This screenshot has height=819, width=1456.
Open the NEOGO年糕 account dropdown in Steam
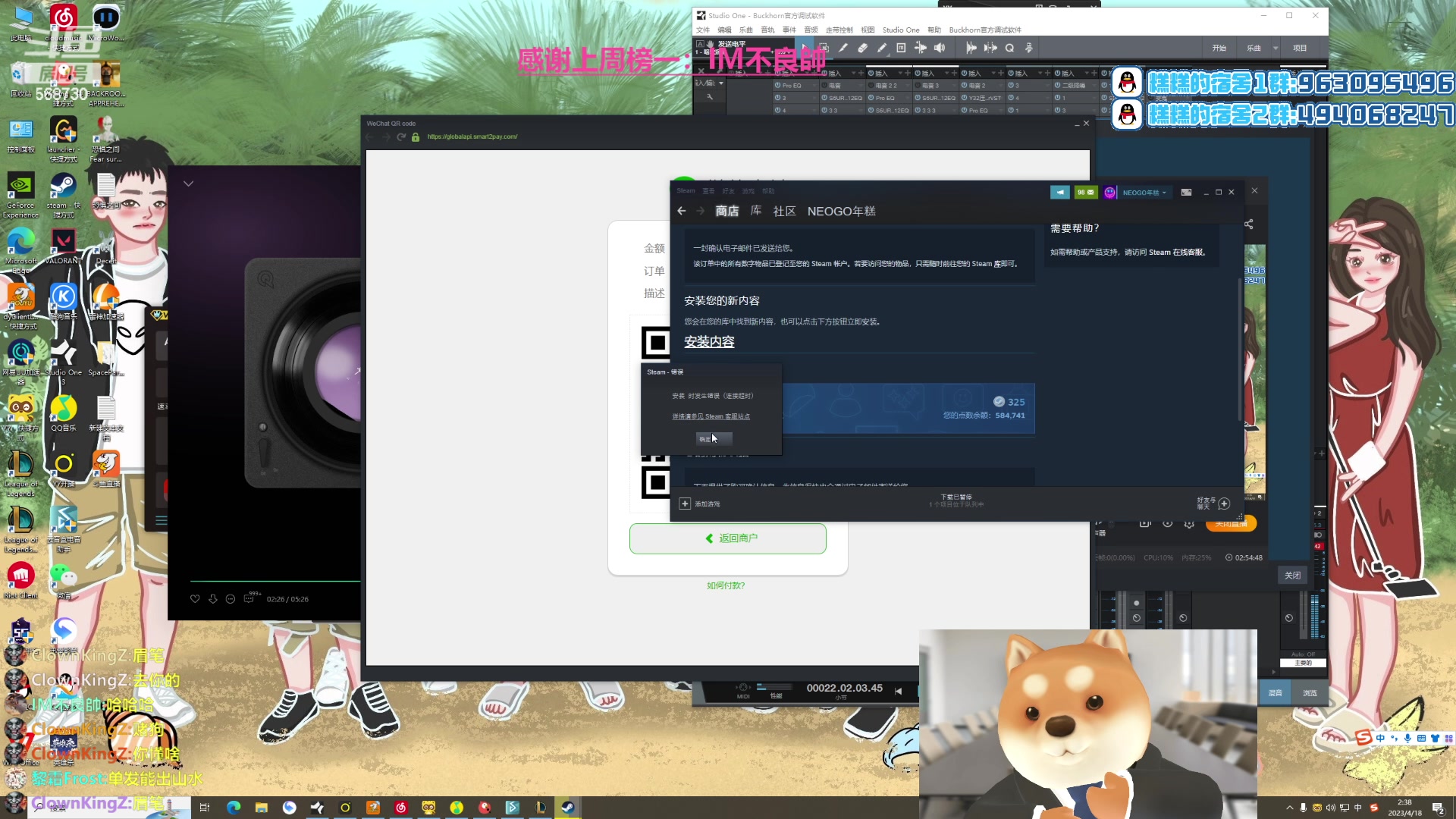point(1144,193)
